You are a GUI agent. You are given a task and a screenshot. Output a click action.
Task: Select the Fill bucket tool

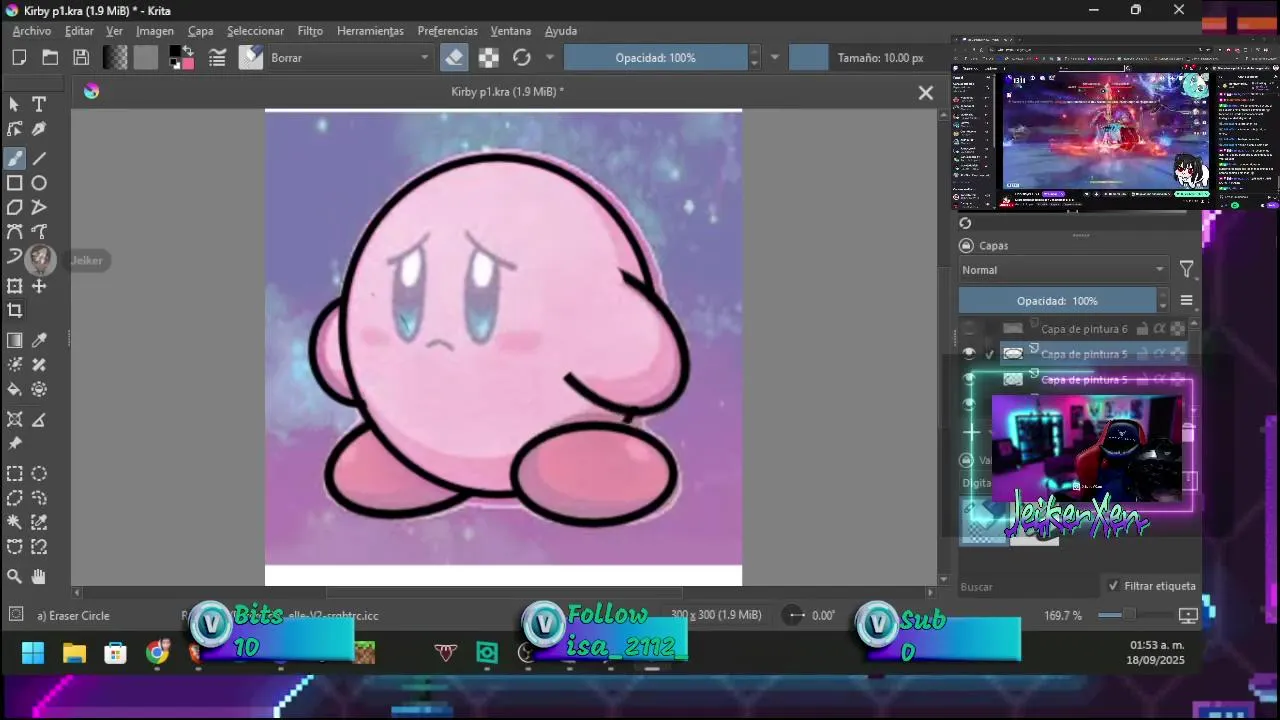tap(15, 390)
